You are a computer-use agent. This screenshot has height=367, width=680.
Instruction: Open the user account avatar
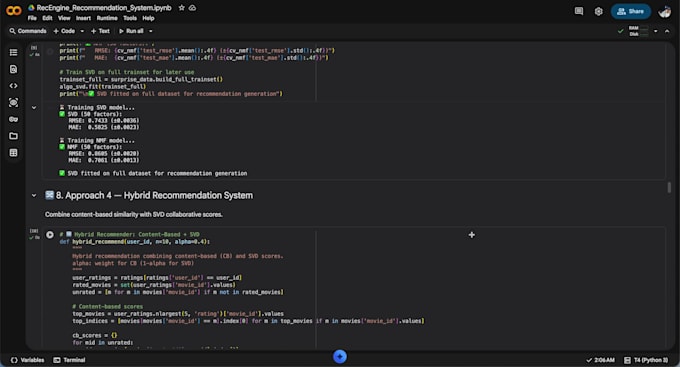664,11
